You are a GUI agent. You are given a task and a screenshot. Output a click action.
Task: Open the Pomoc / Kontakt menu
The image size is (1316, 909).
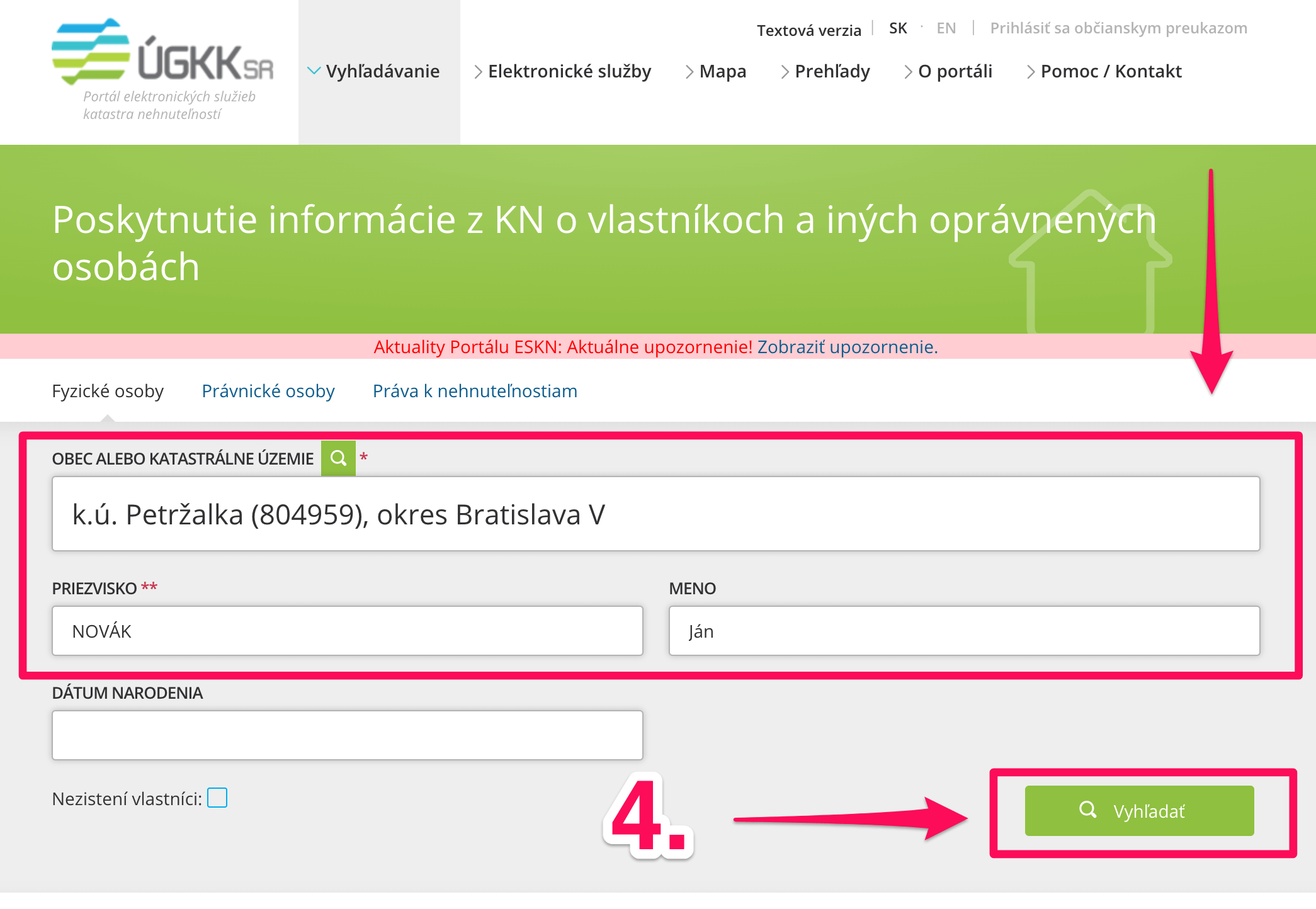click(1104, 71)
